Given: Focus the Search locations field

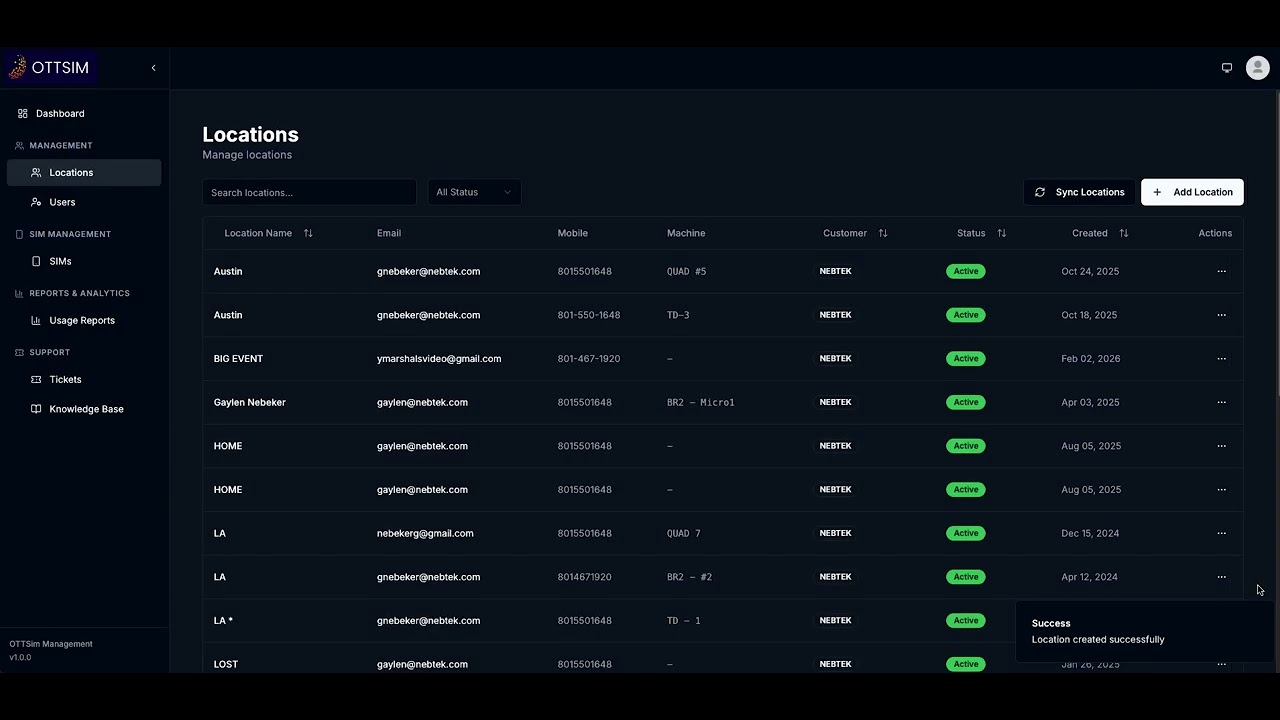Looking at the screenshot, I should click(x=309, y=192).
